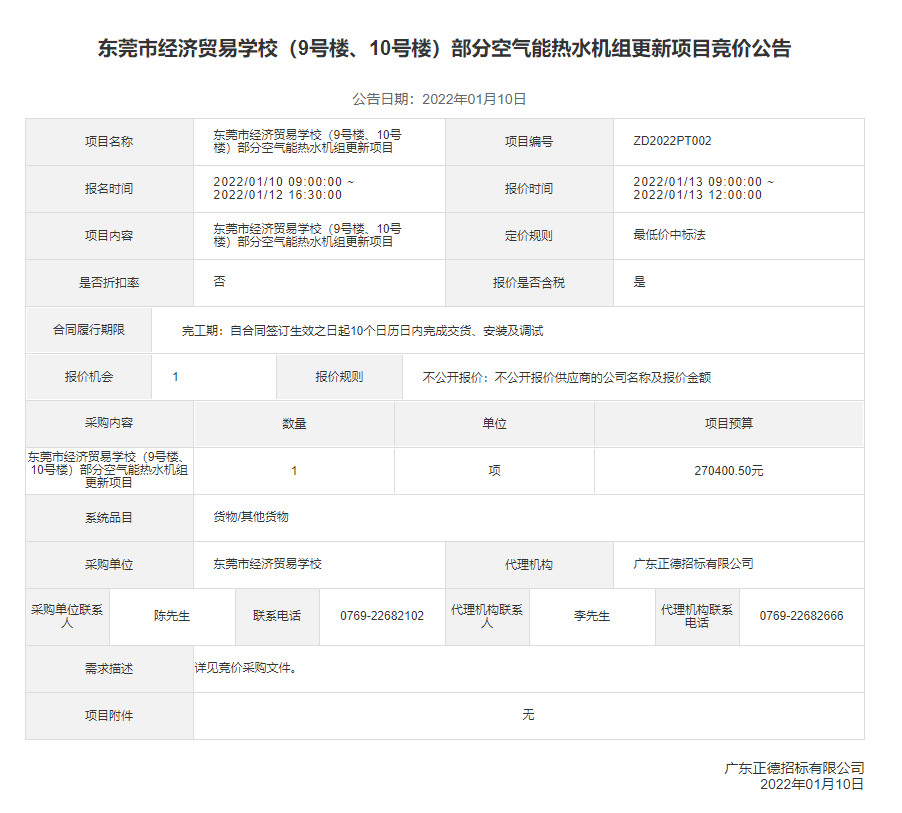902x813 pixels.
Task: Select phone number 0769-22682666
Action: pyautogui.click(x=801, y=616)
